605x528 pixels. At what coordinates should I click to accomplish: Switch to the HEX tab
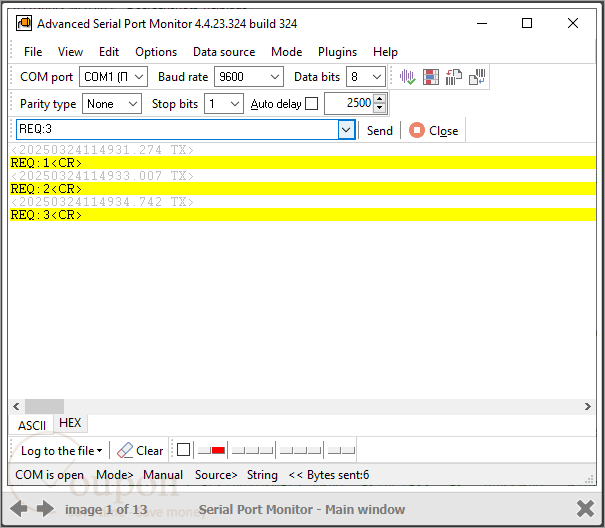pos(70,423)
